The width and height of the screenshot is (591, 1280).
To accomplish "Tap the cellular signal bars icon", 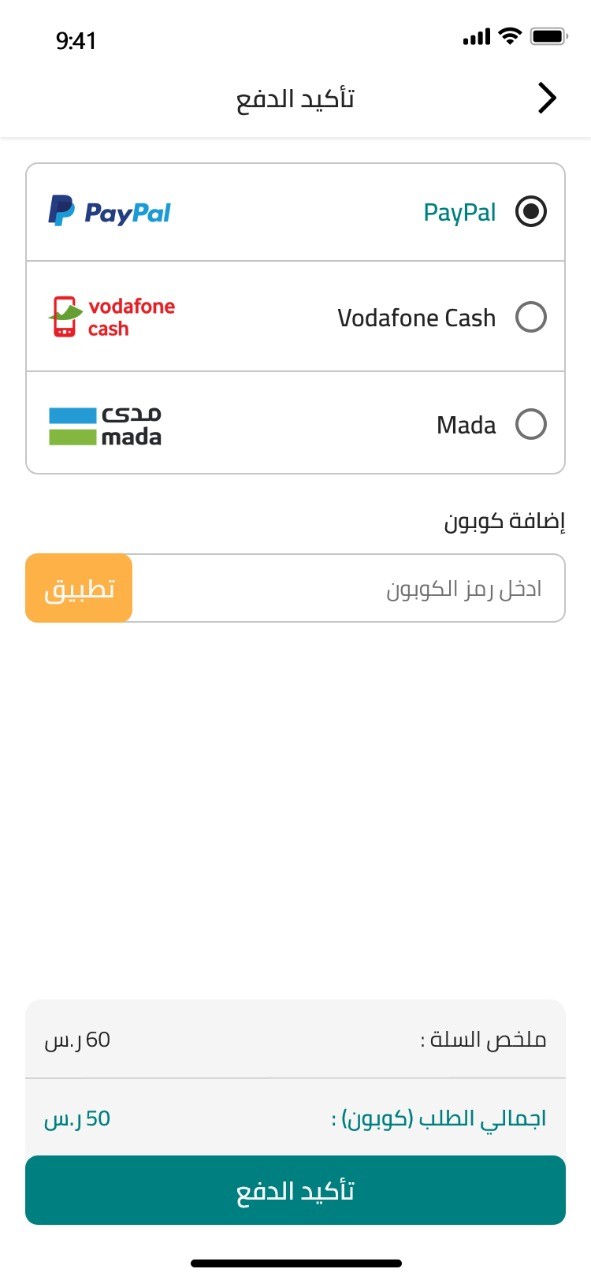I will click(477, 38).
